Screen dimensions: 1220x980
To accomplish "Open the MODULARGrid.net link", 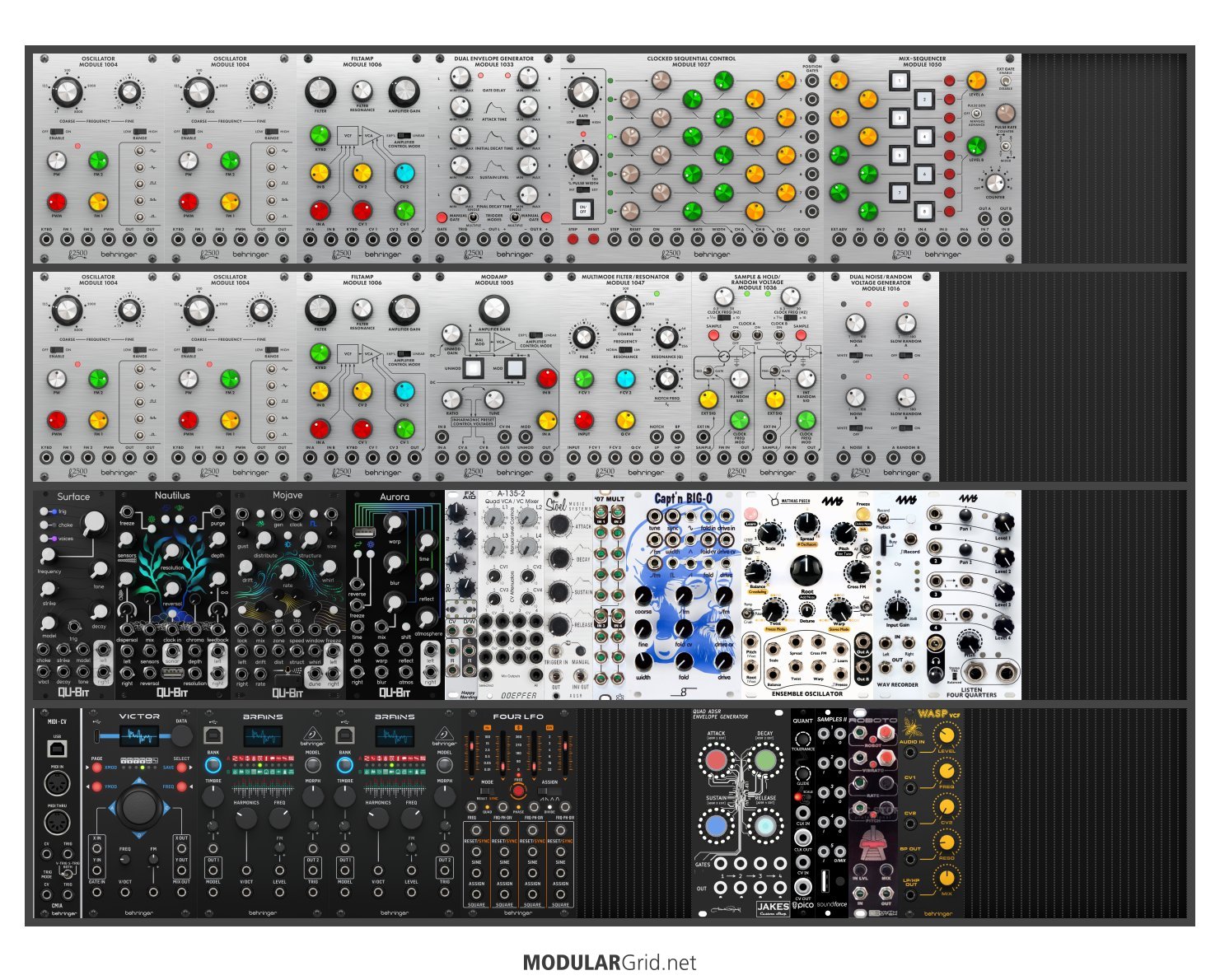I will (x=610, y=962).
